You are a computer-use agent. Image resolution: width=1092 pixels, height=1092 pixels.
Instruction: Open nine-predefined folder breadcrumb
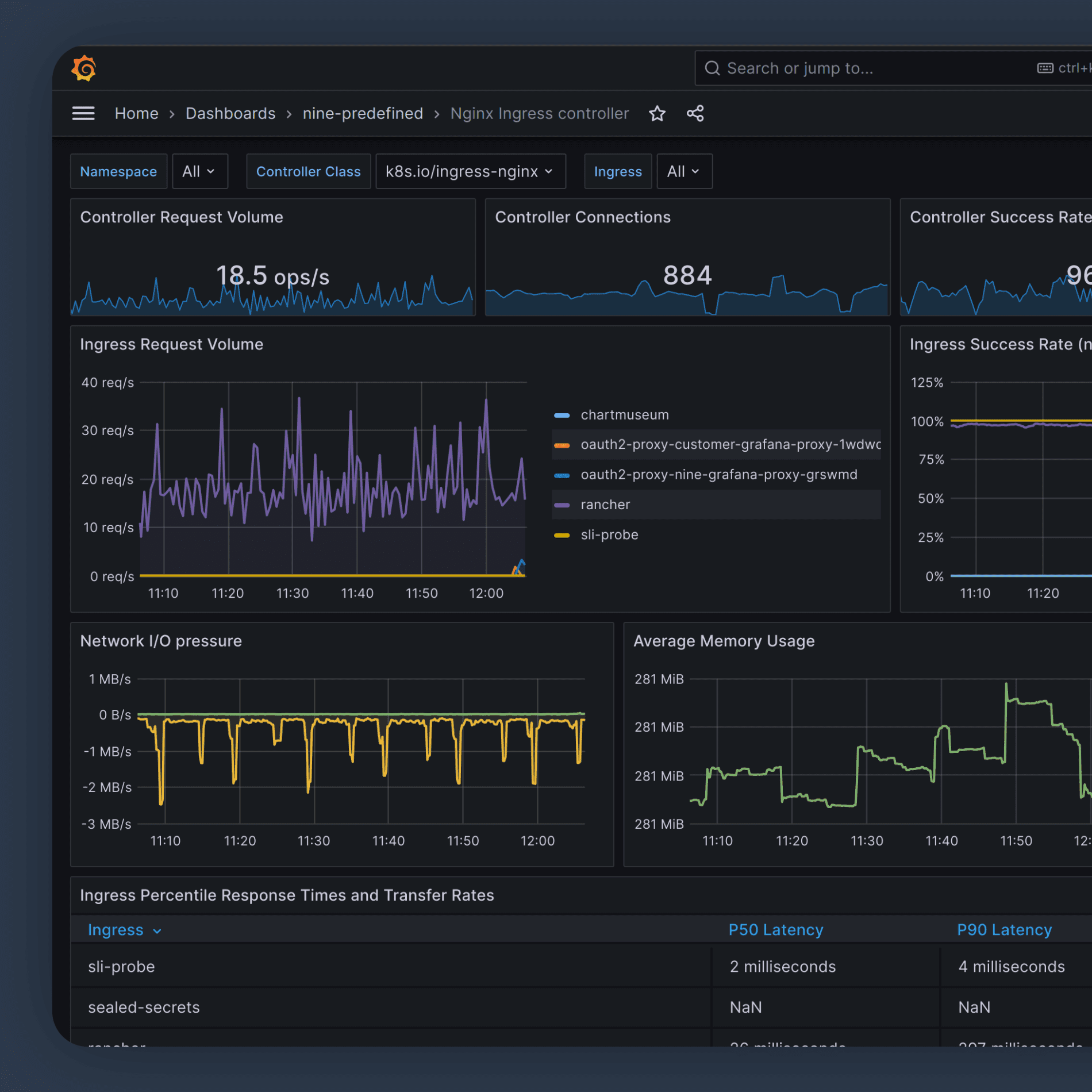363,114
